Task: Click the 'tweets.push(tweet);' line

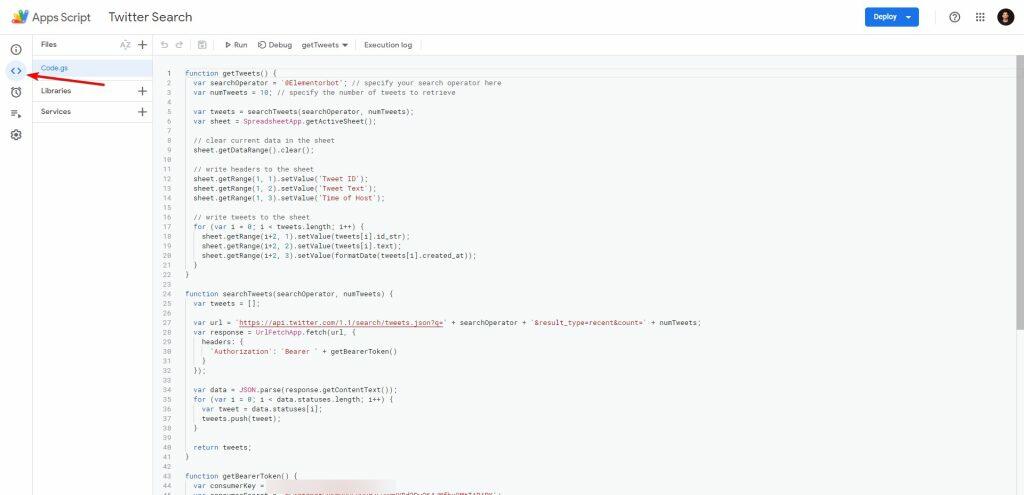Action: [x=242, y=419]
